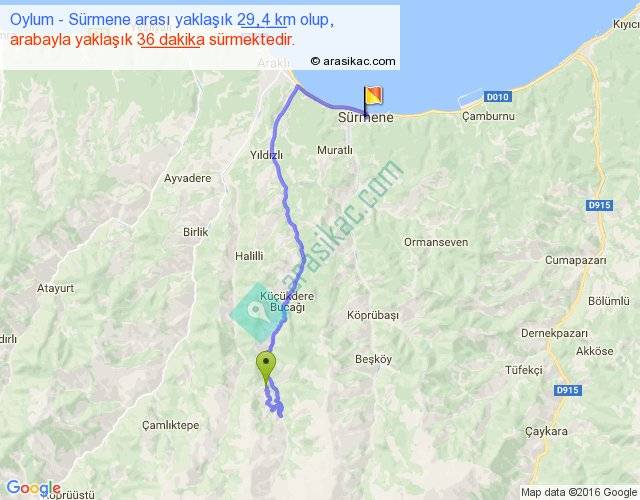This screenshot has width=640, height=500.
Task: Click the Yıldızlı village label
Action: click(267, 155)
